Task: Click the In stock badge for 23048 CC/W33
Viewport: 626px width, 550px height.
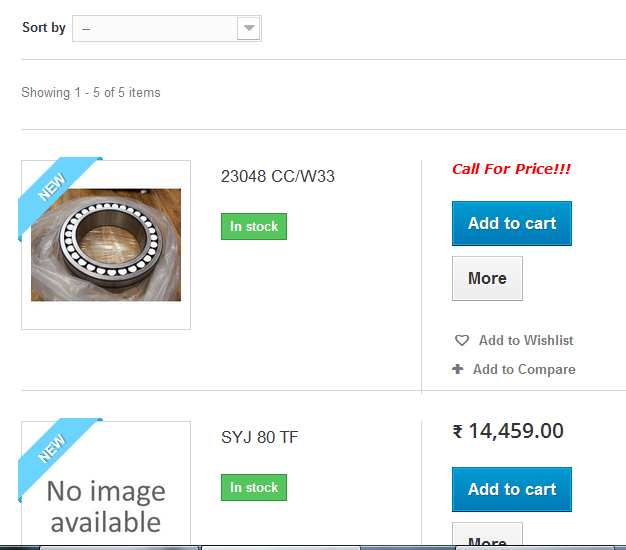Action: (x=254, y=226)
